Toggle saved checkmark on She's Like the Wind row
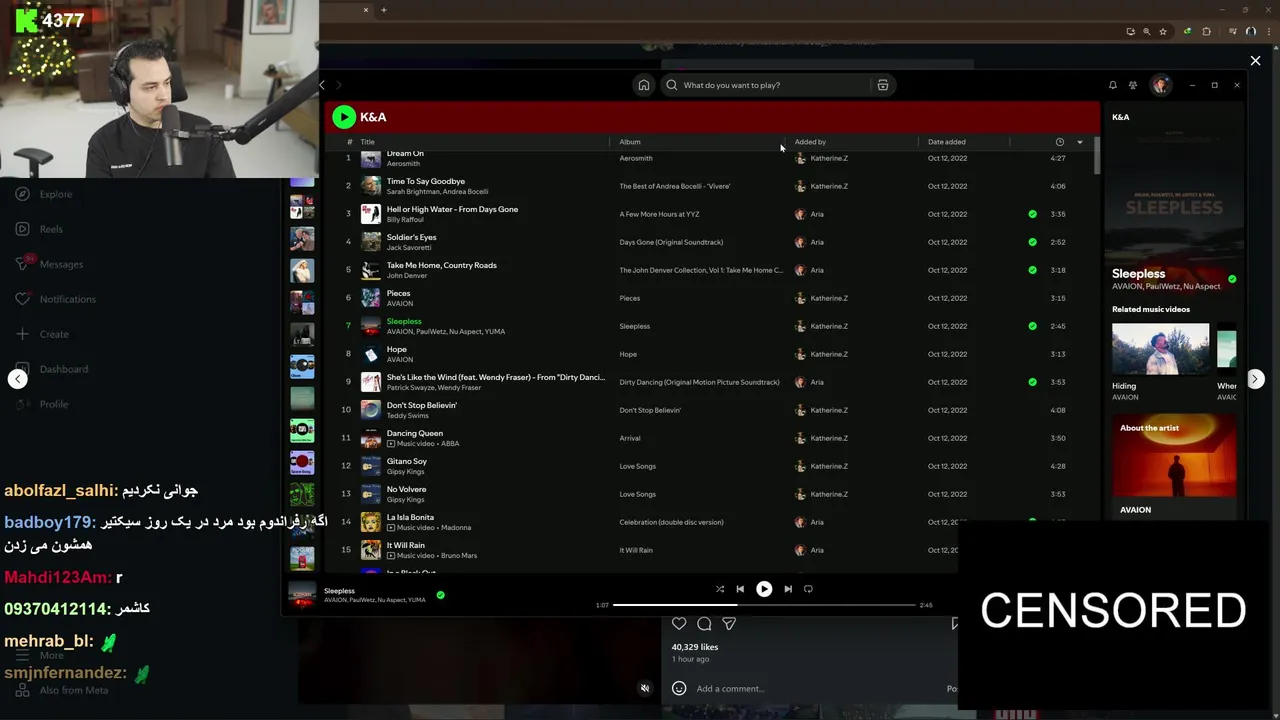1280x720 pixels. pos(1033,382)
